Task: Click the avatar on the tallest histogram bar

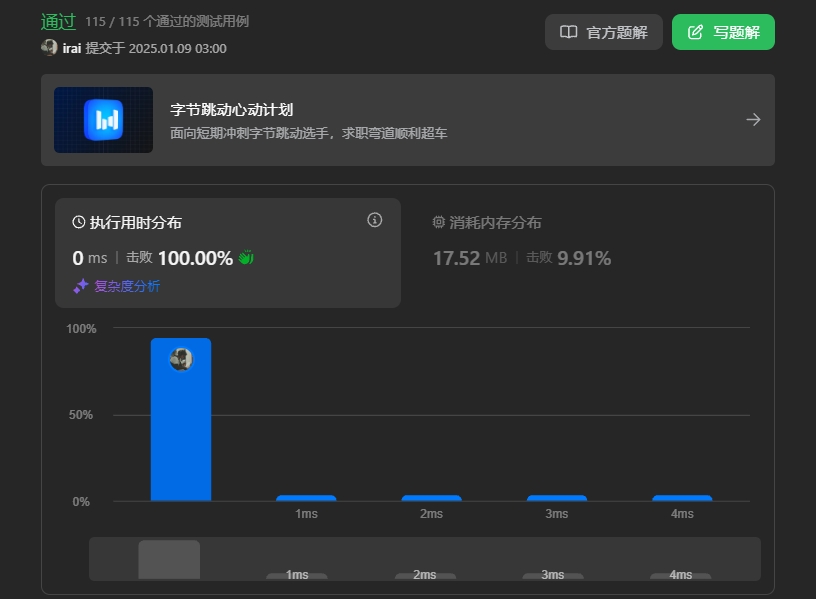Action: pyautogui.click(x=181, y=359)
